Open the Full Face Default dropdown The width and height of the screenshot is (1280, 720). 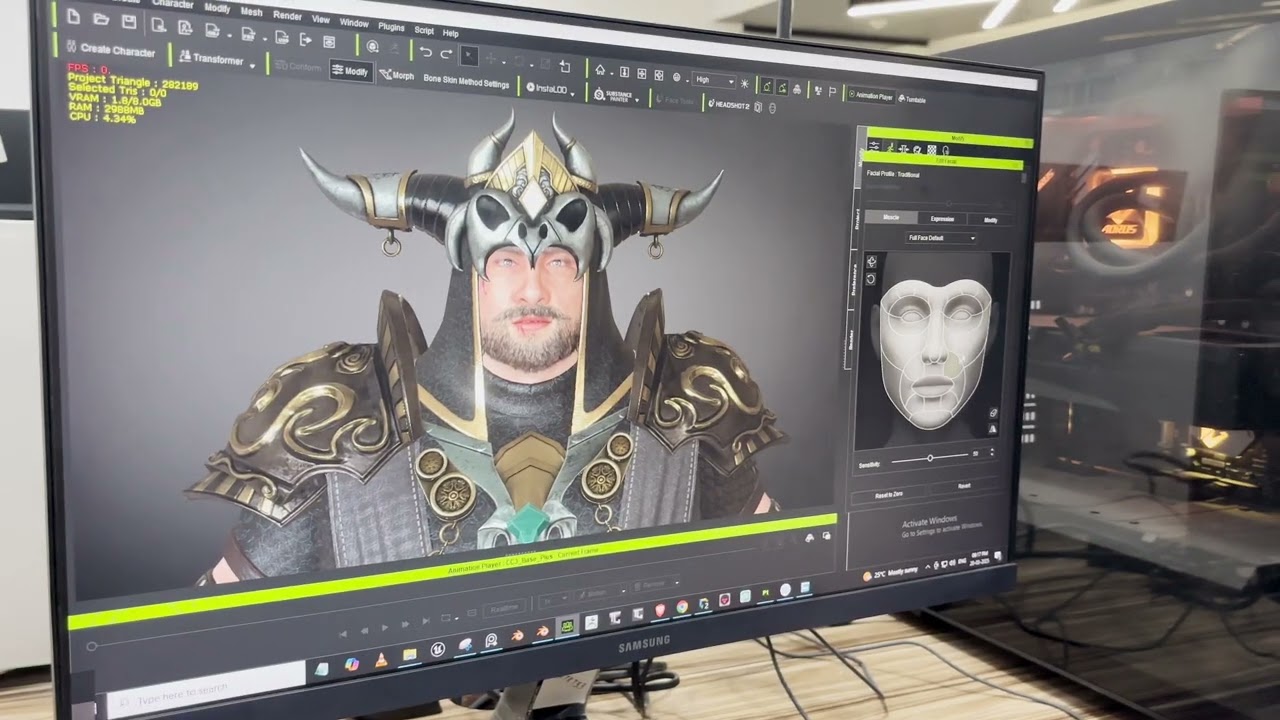941,238
